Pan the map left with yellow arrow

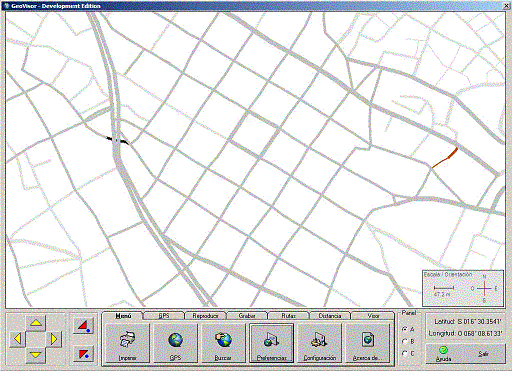(x=17, y=339)
